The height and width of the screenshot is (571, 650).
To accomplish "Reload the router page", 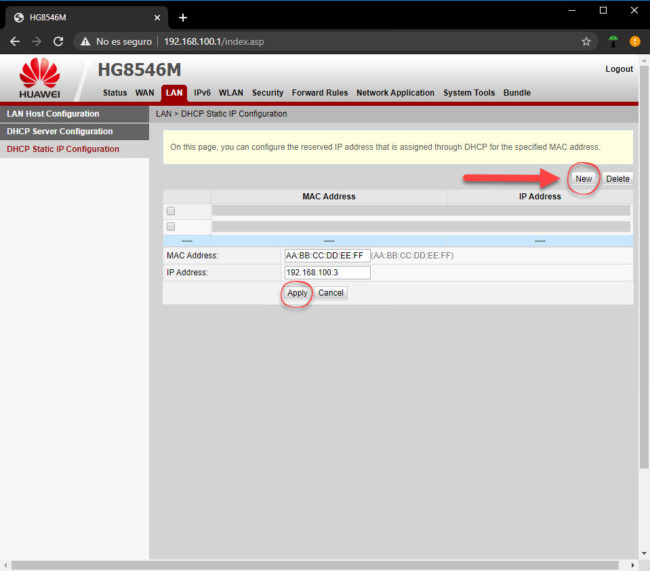I will (x=58, y=41).
